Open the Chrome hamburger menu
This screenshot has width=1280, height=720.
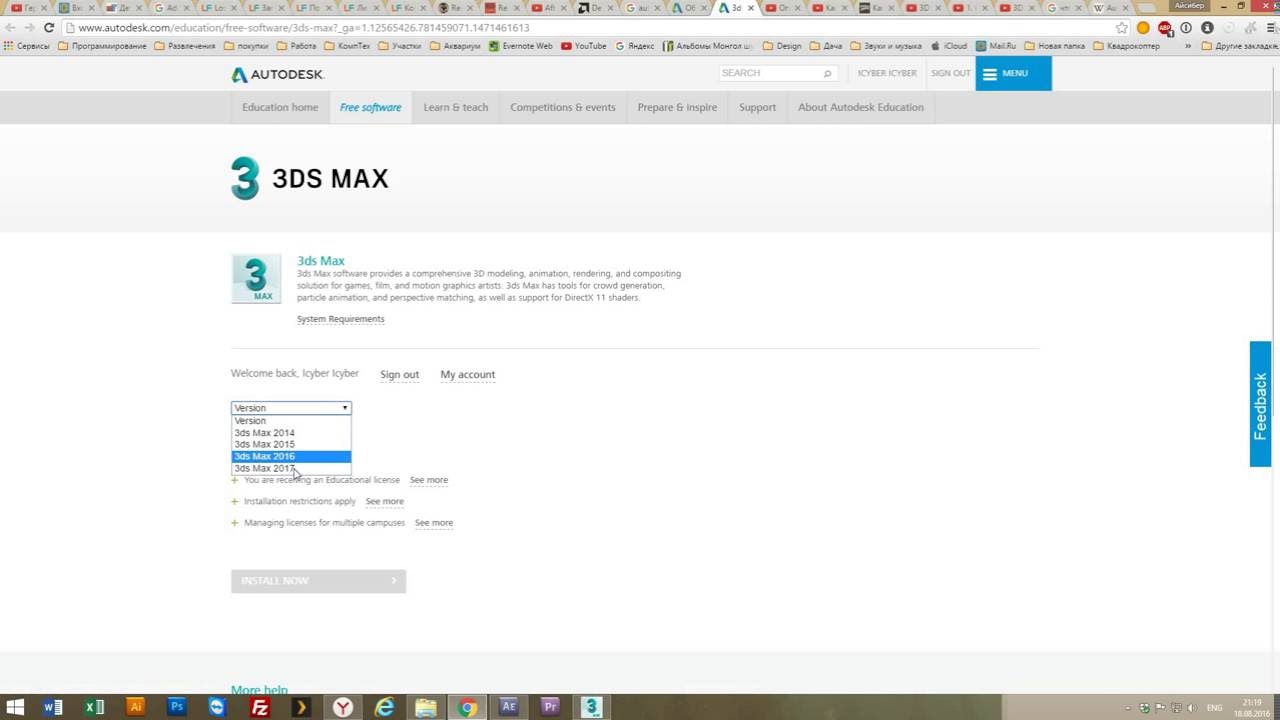pyautogui.click(x=1271, y=28)
